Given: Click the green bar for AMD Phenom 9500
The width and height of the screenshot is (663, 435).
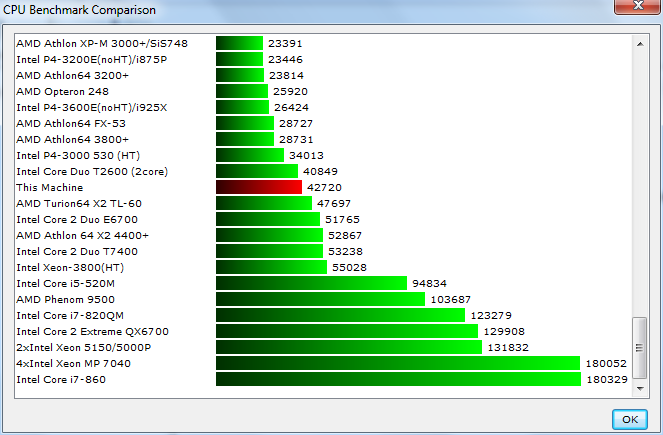Looking at the screenshot, I should pos(321,299).
